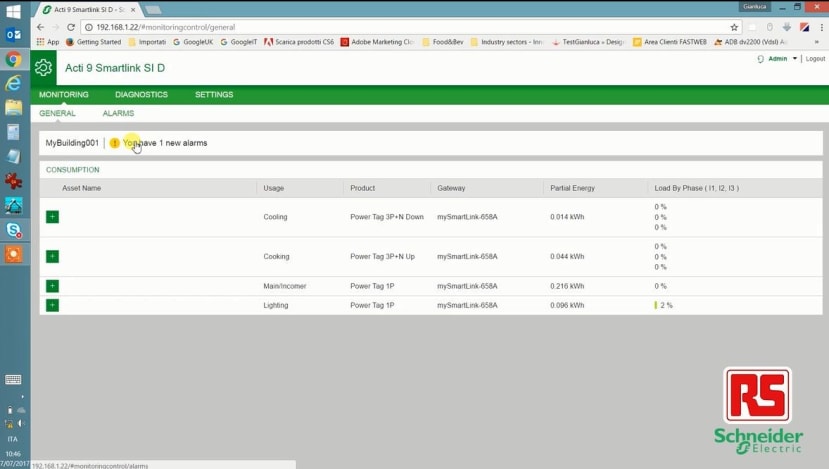Open the orange recorder app in taskbar
This screenshot has height=469, width=829.
point(13,254)
